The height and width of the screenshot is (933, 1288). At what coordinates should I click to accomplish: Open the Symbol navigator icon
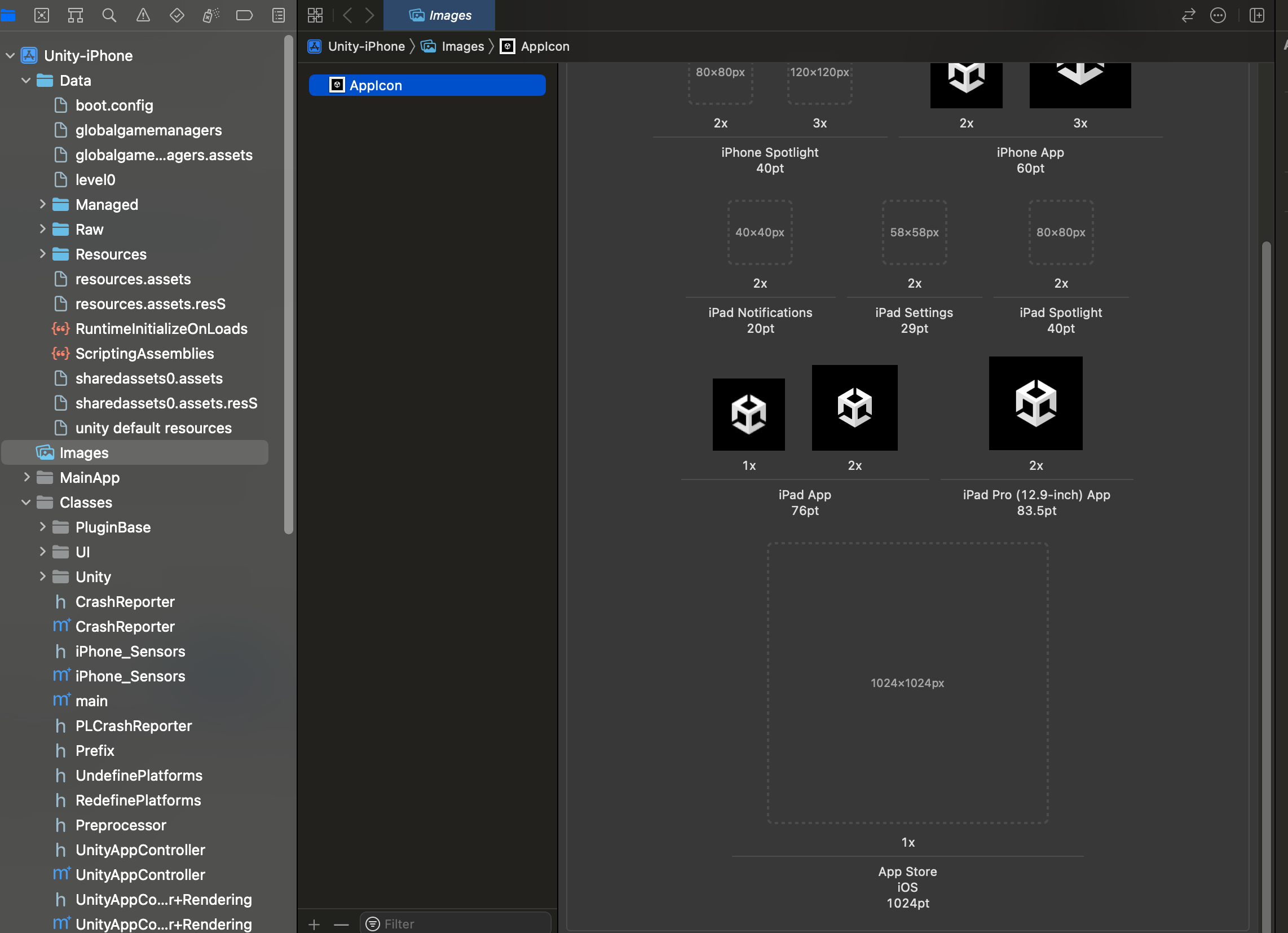click(76, 15)
